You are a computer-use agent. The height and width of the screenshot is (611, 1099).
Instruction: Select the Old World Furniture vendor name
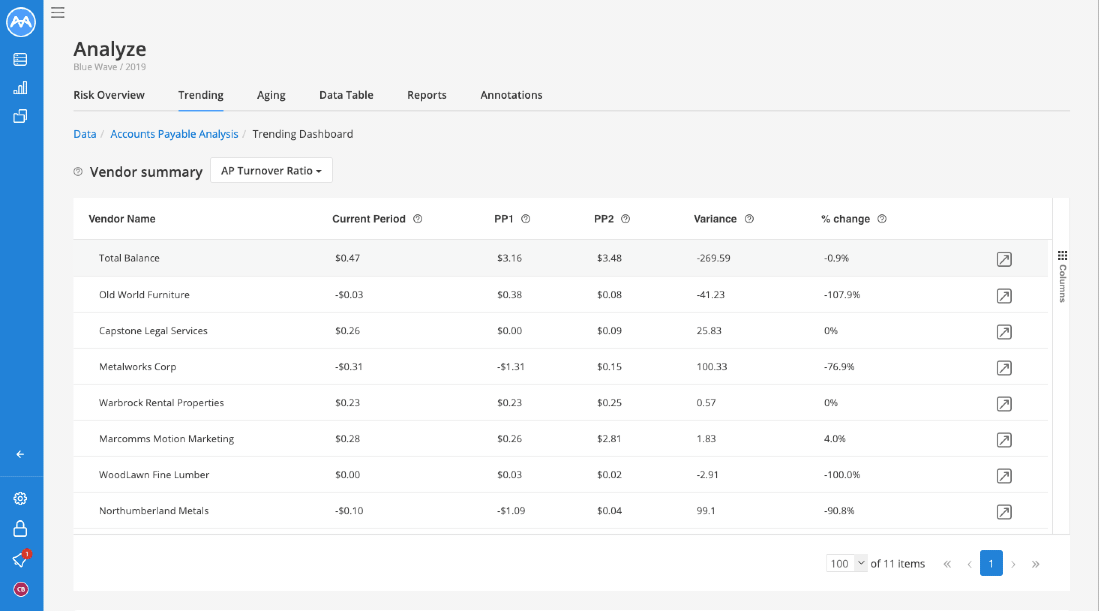(144, 294)
